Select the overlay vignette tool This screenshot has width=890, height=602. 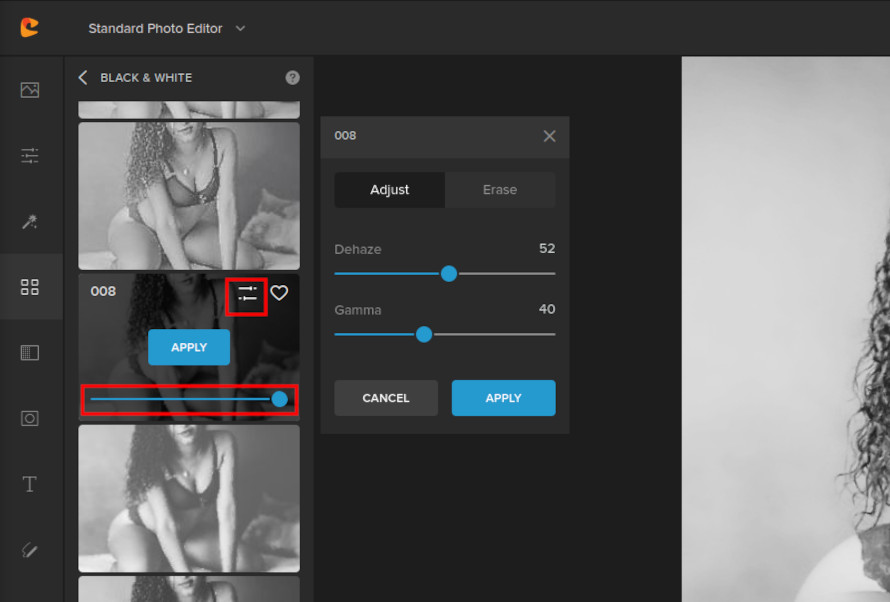point(30,418)
